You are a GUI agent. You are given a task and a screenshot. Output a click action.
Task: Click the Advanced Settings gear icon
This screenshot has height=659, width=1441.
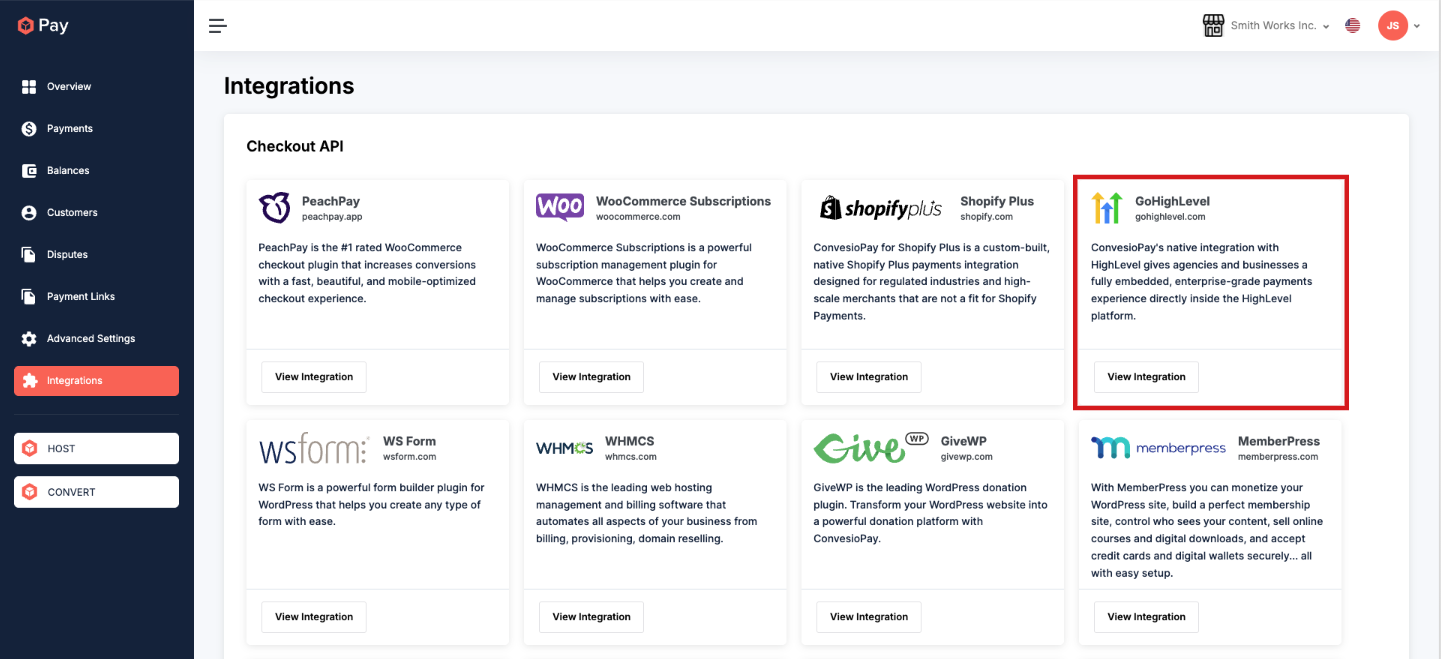[29, 339]
